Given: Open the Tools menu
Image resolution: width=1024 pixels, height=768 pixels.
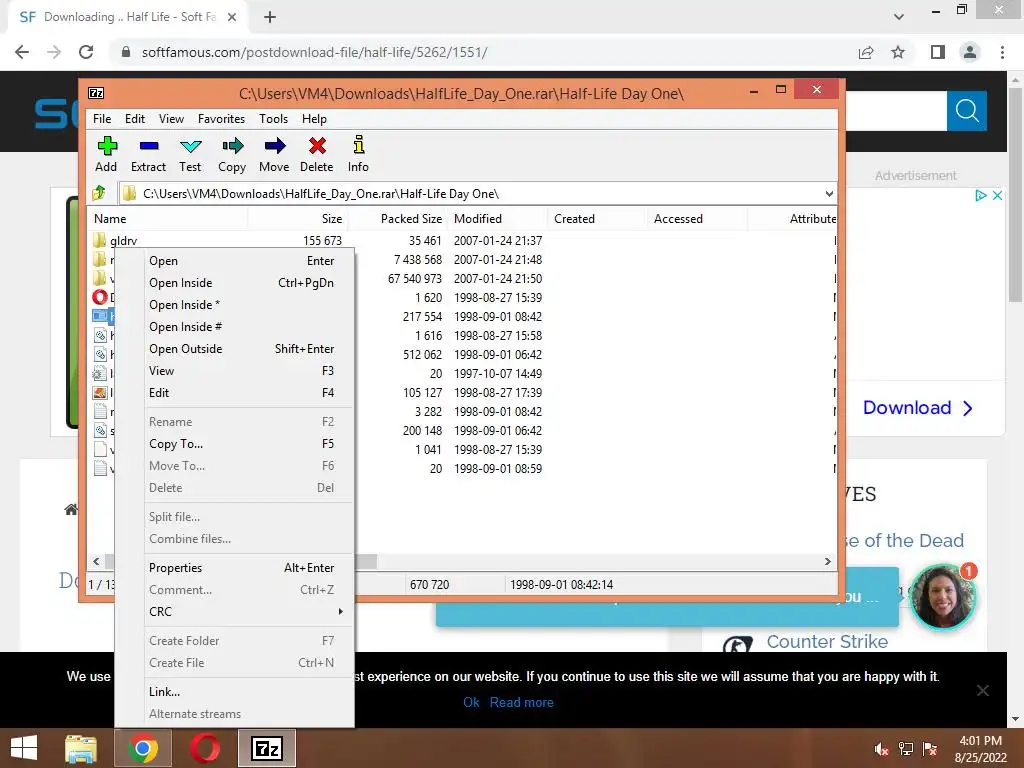Looking at the screenshot, I should coord(273,119).
